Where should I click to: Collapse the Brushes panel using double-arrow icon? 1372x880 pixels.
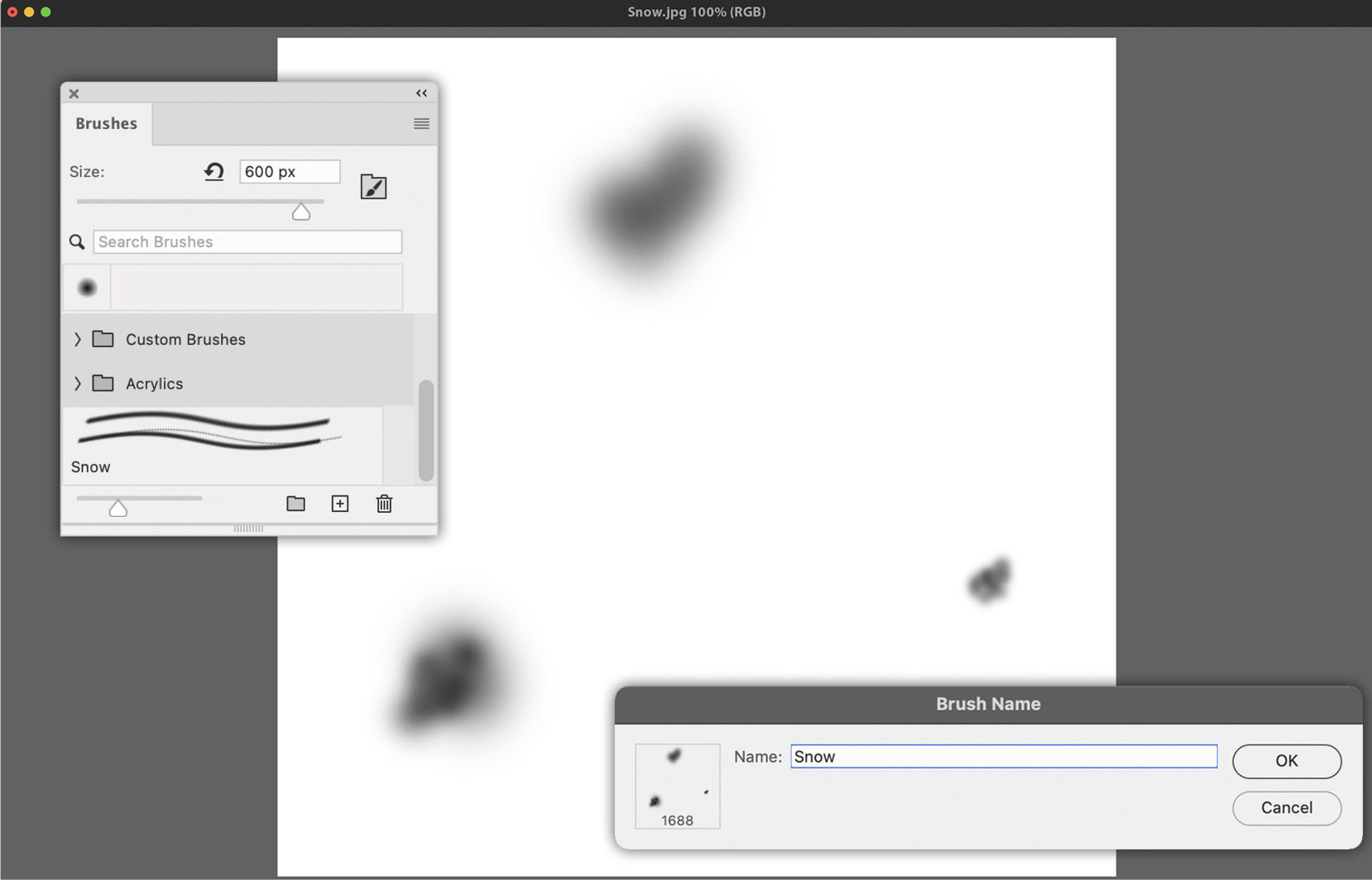(x=421, y=93)
